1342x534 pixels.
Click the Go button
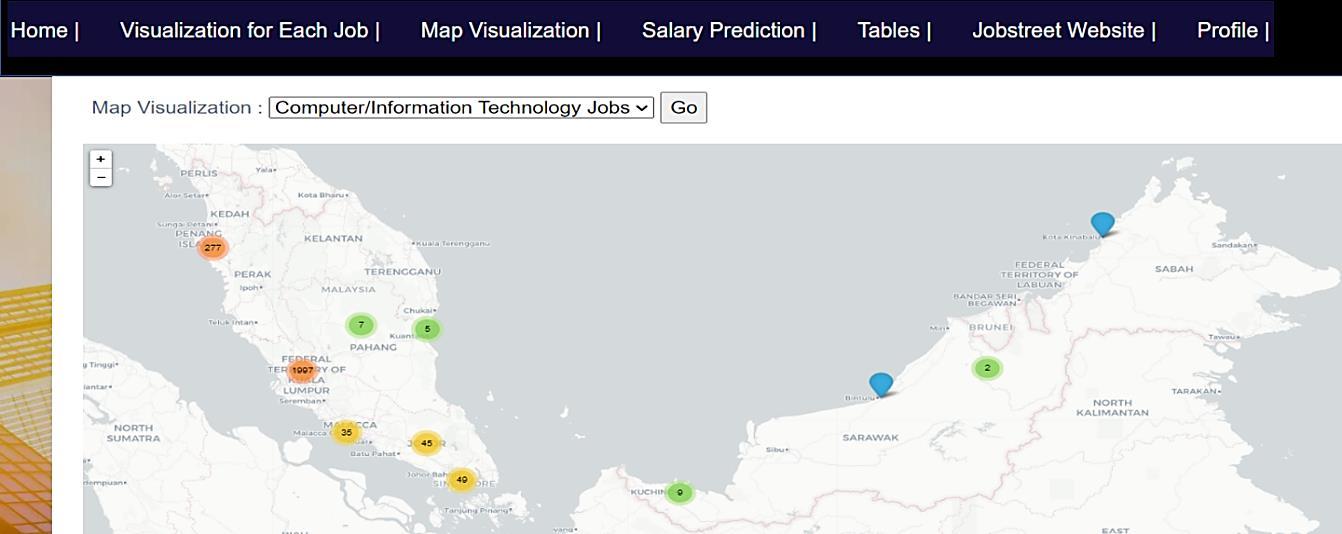(x=684, y=107)
